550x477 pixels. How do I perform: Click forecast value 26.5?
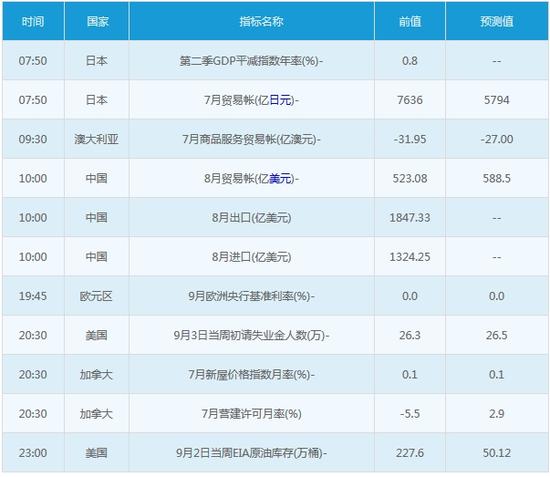(x=497, y=336)
